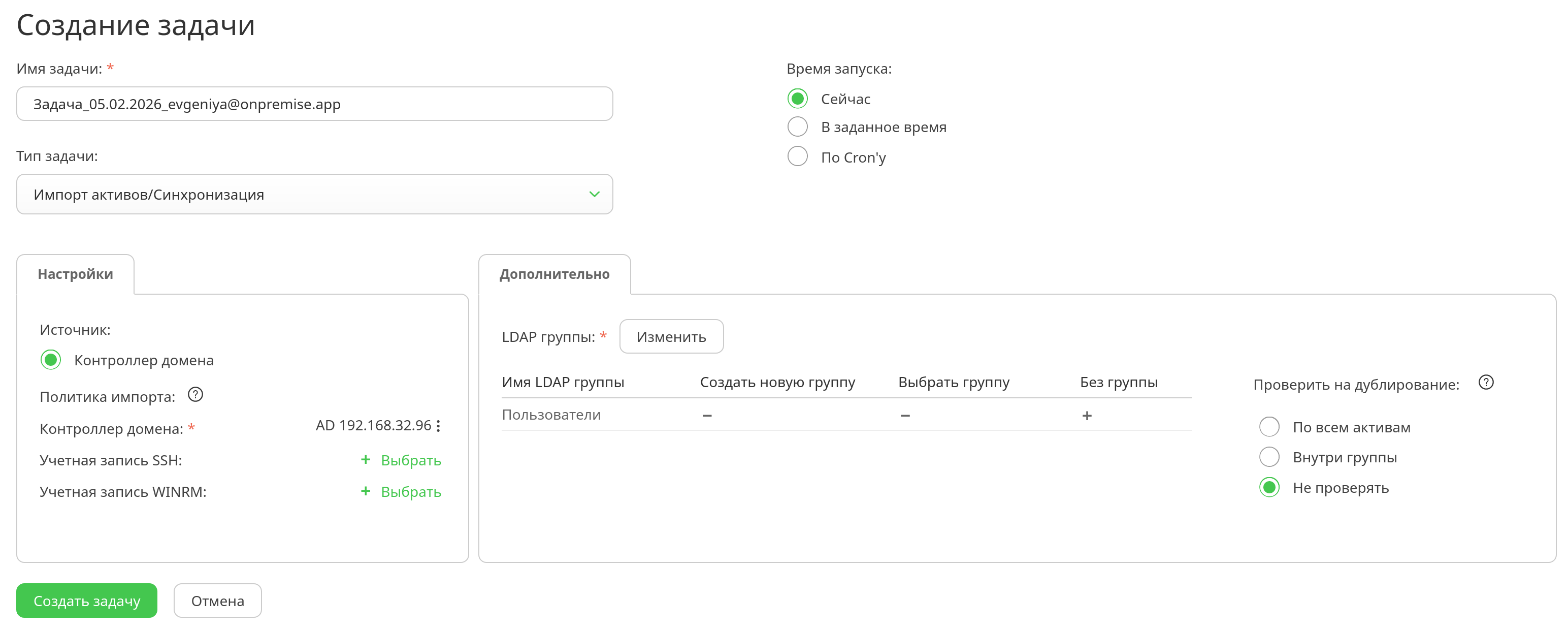Click minus mark under Выбрать группу
The image size is (1568, 630).
coord(905,416)
